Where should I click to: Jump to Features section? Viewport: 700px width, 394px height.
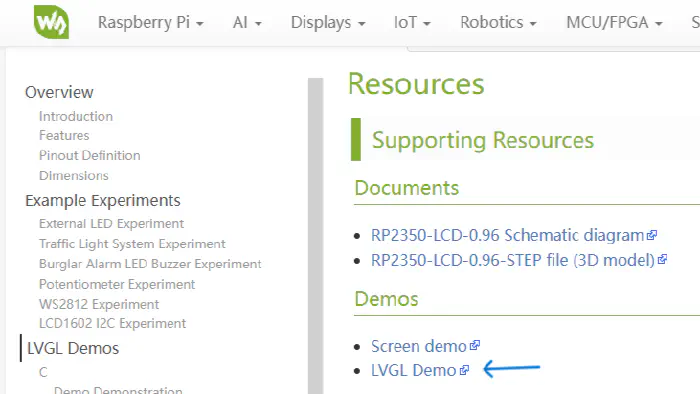coord(64,136)
